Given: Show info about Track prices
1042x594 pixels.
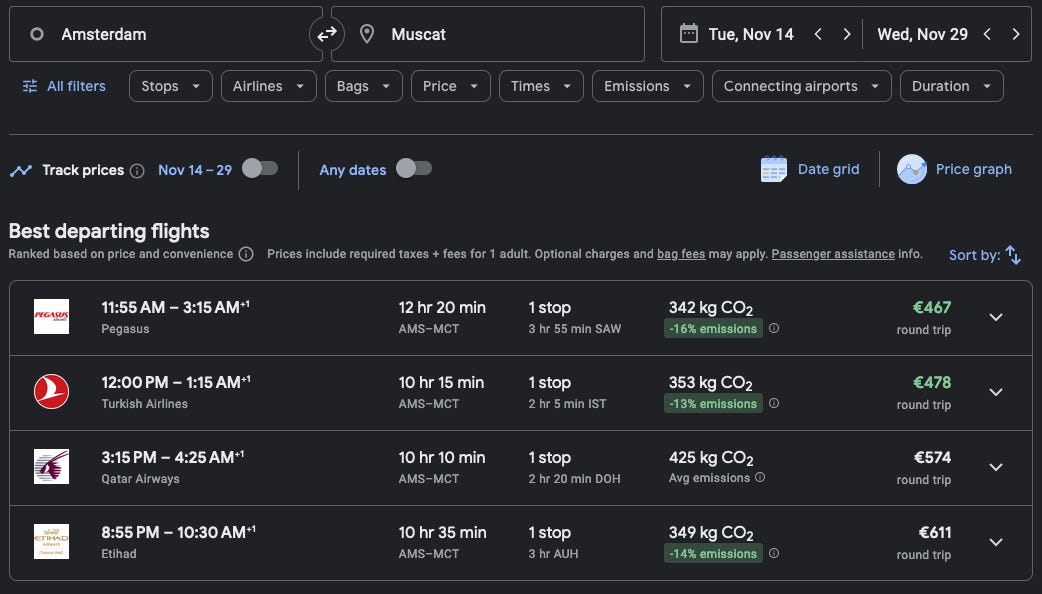Looking at the screenshot, I should 137,170.
